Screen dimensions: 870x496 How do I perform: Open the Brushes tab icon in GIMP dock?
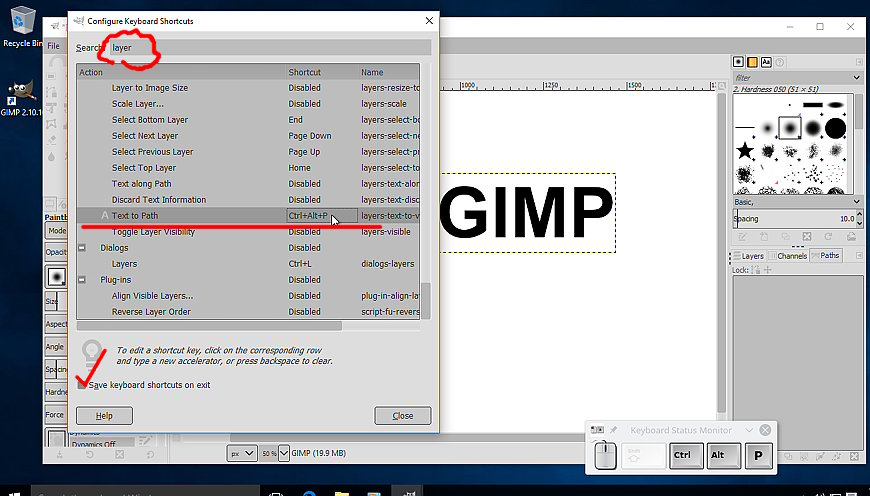tap(739, 62)
